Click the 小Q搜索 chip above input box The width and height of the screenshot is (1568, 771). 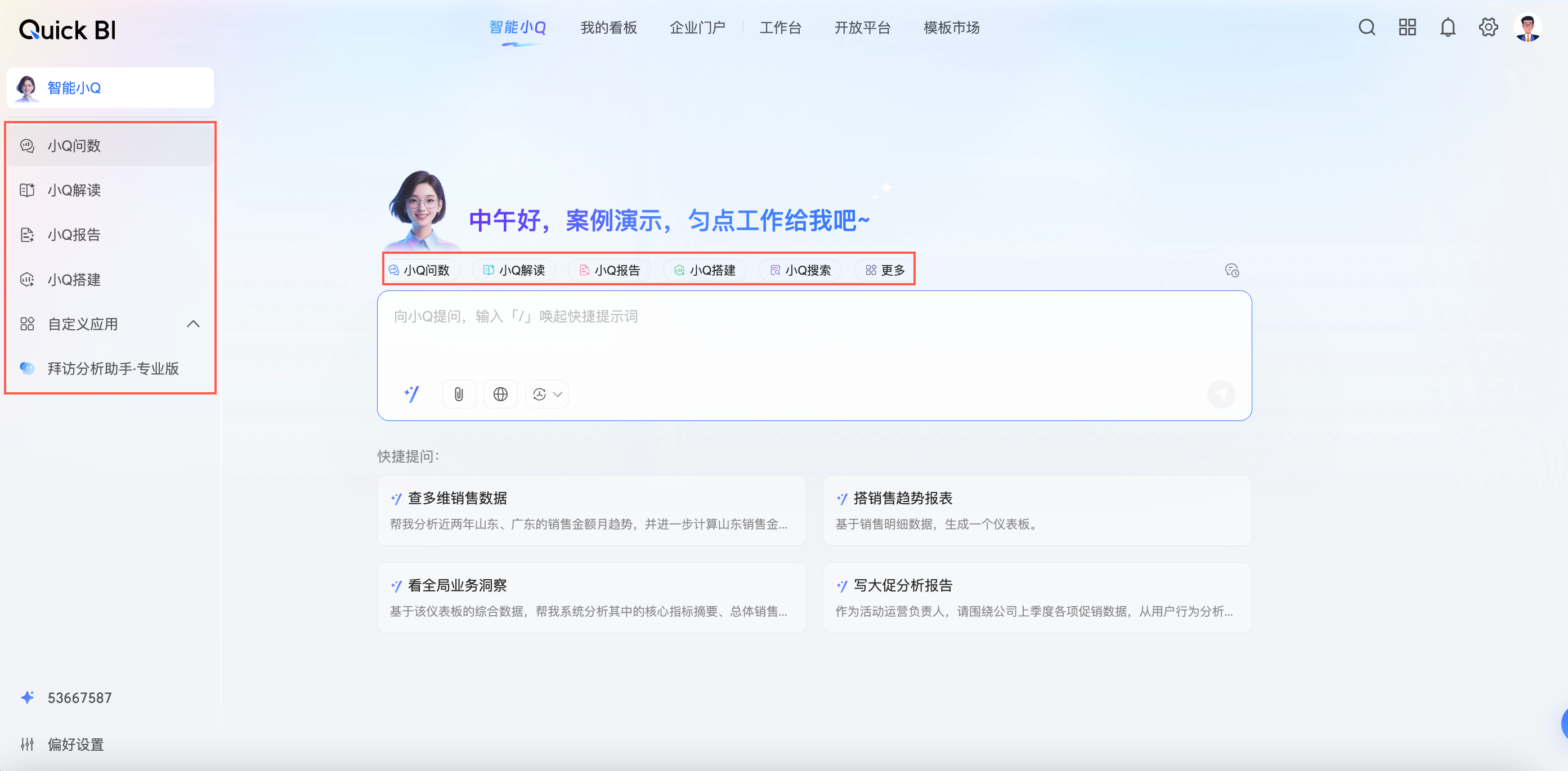pos(801,270)
